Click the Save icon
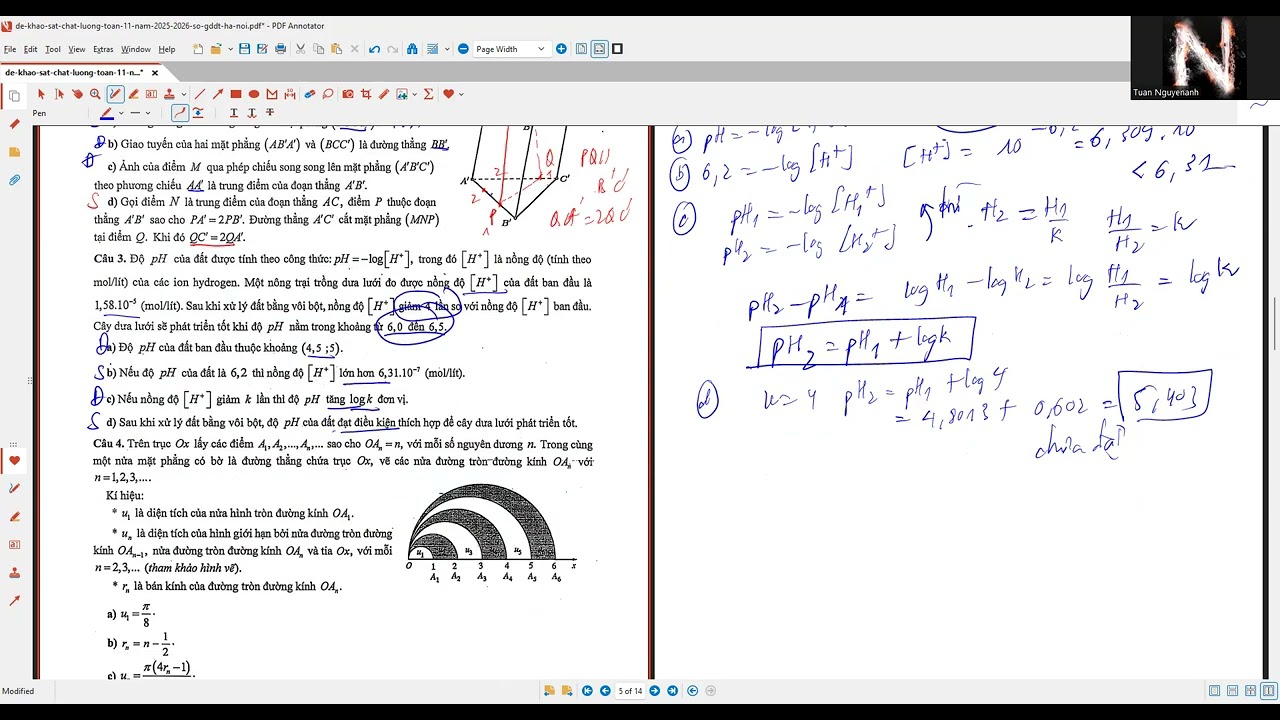The height and width of the screenshot is (720, 1280). tap(244, 49)
